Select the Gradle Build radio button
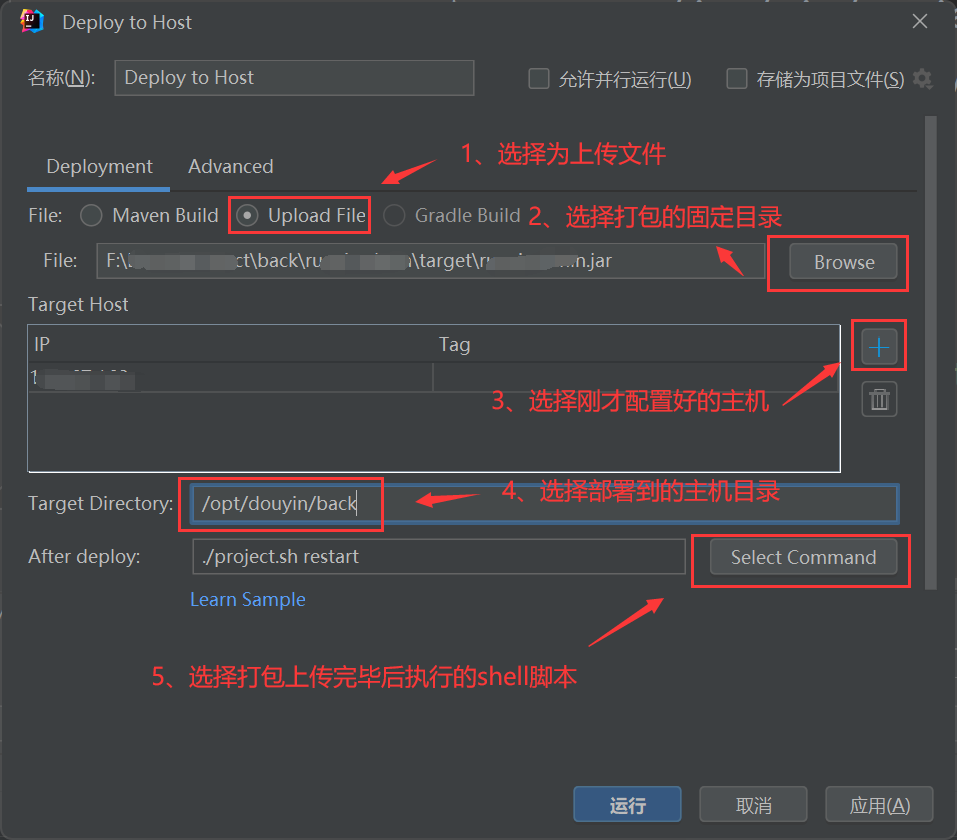This screenshot has width=957, height=840. (x=394, y=215)
